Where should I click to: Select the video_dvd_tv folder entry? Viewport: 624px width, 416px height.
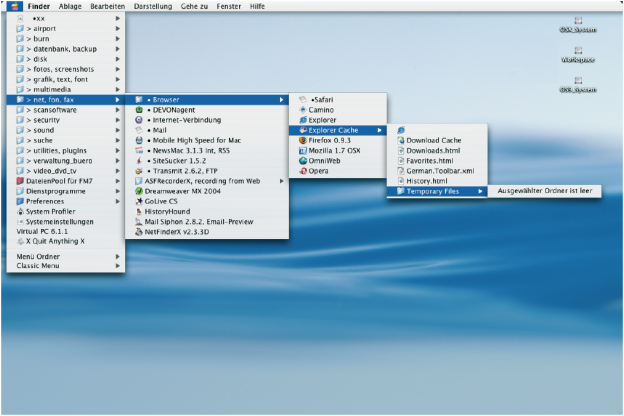66,171
